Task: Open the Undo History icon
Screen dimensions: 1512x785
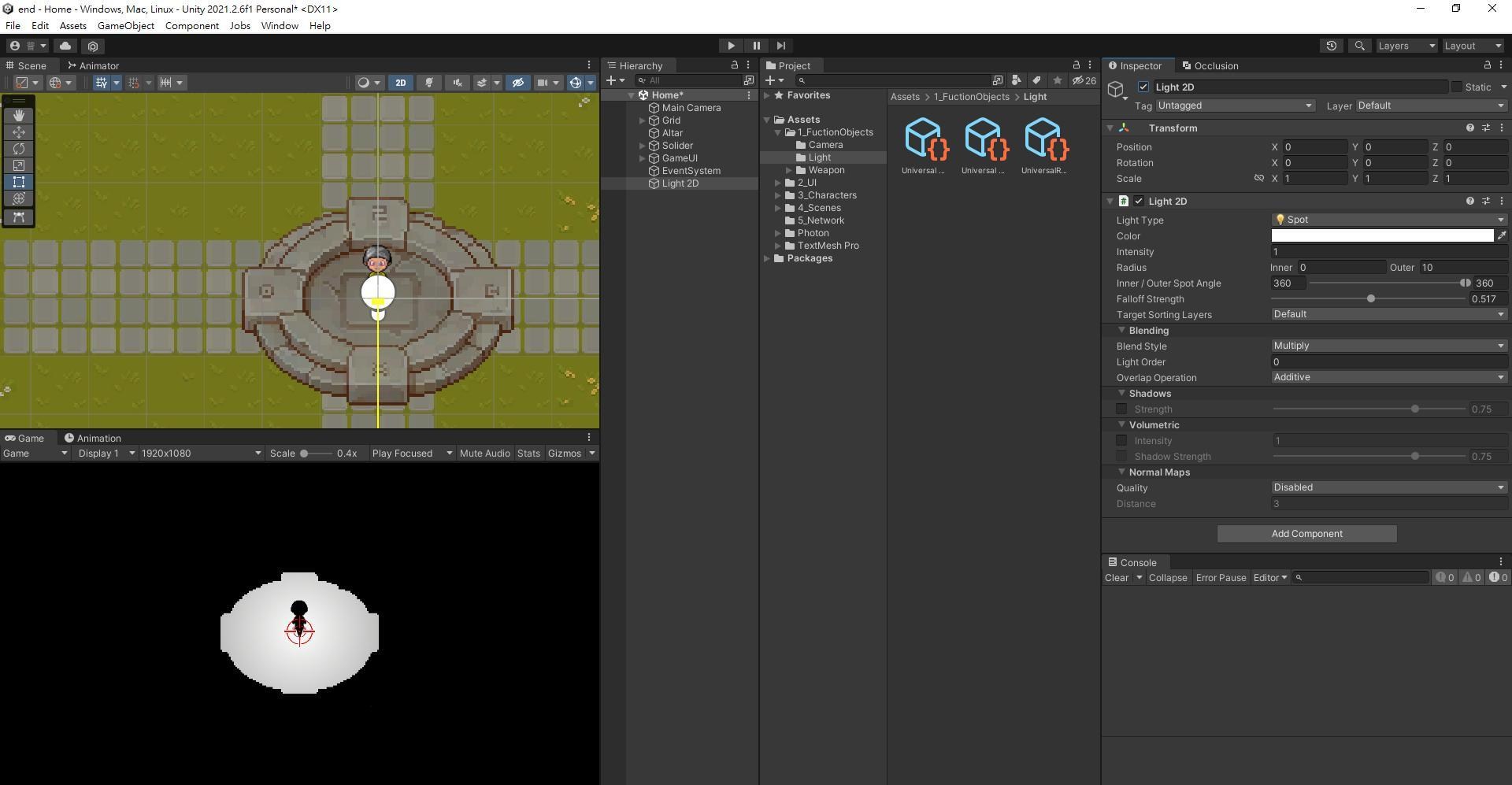Action: point(1332,46)
